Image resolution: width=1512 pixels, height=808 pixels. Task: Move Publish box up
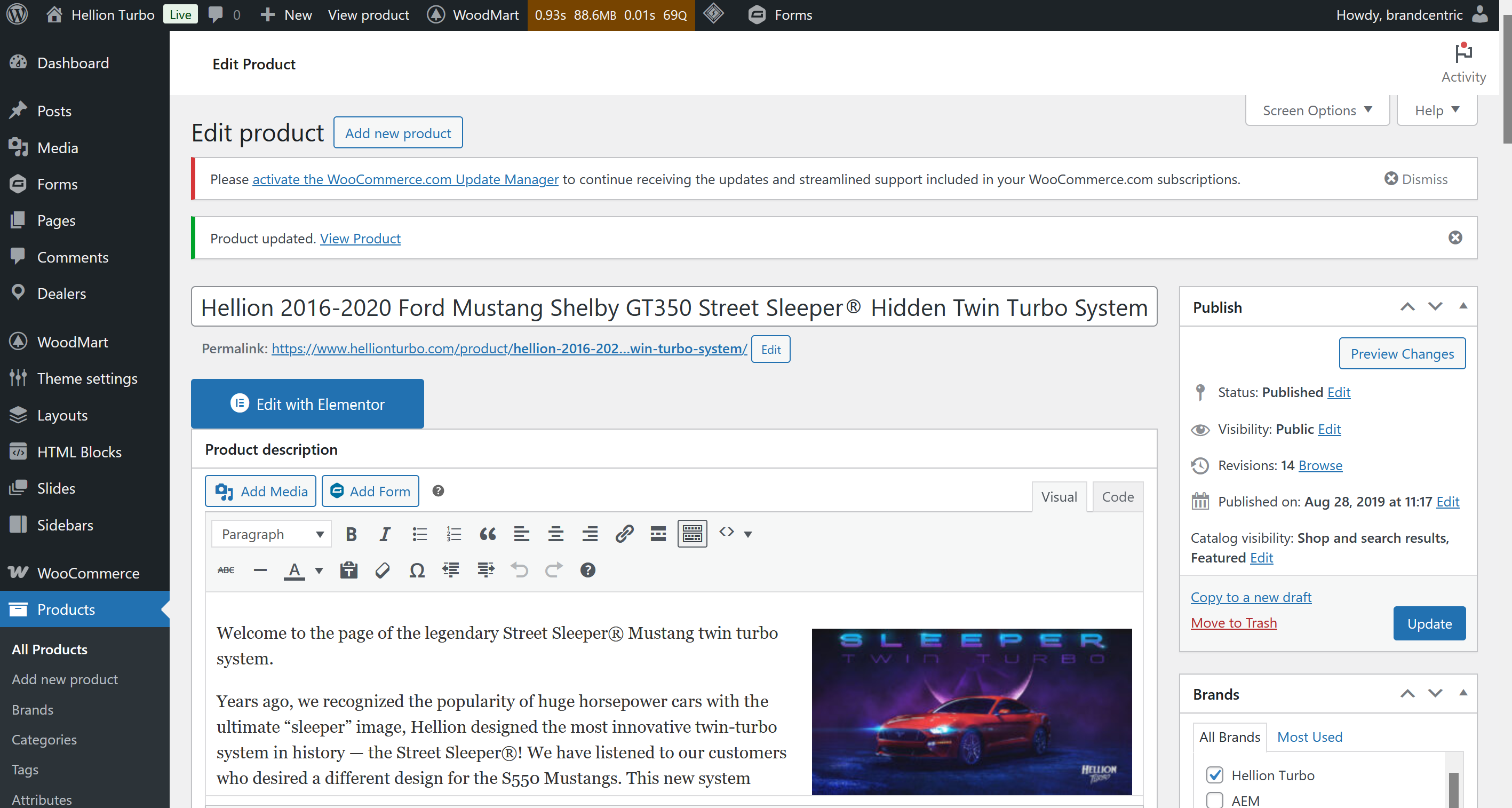[x=1407, y=306]
